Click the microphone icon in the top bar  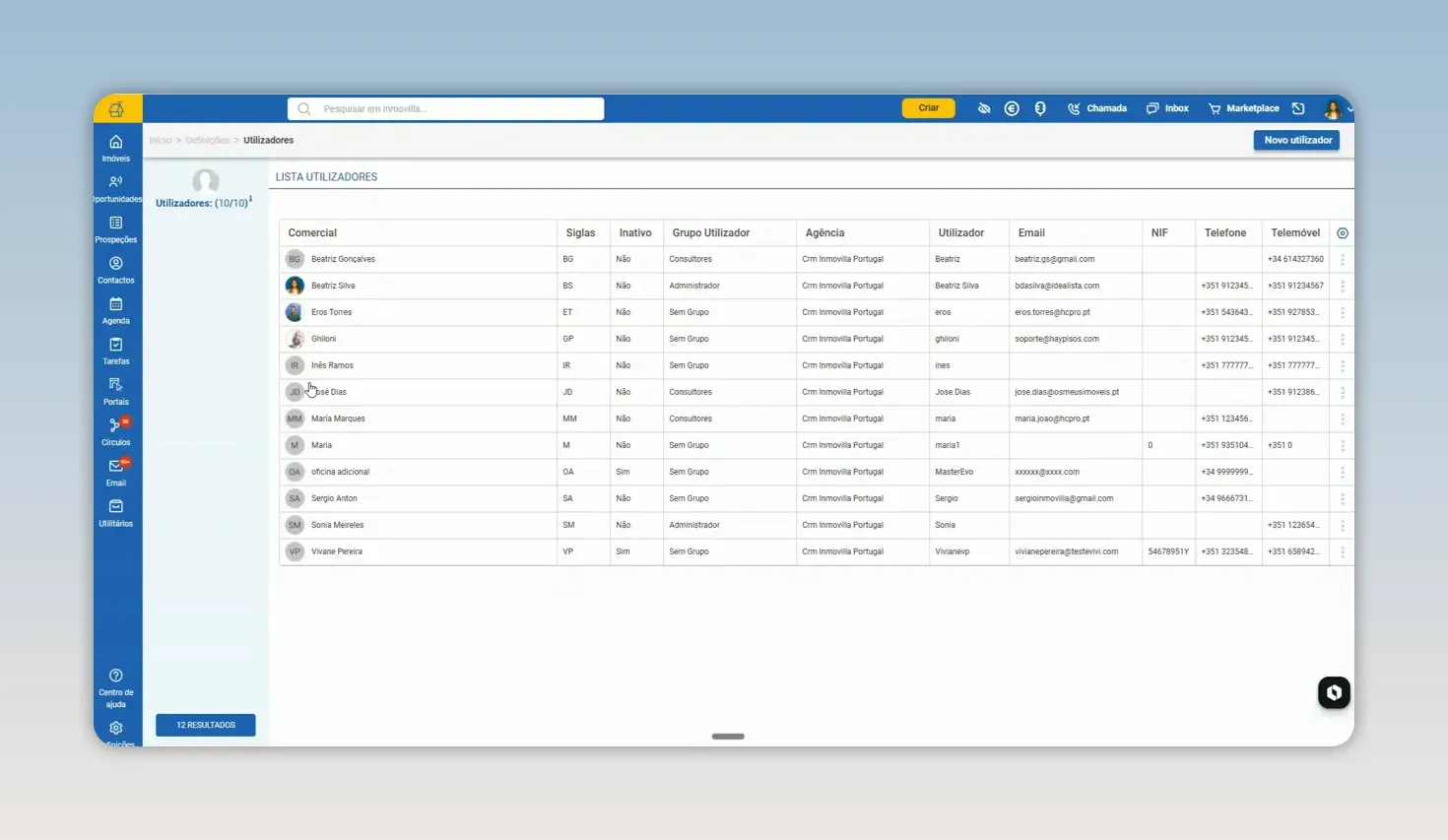point(1040,108)
